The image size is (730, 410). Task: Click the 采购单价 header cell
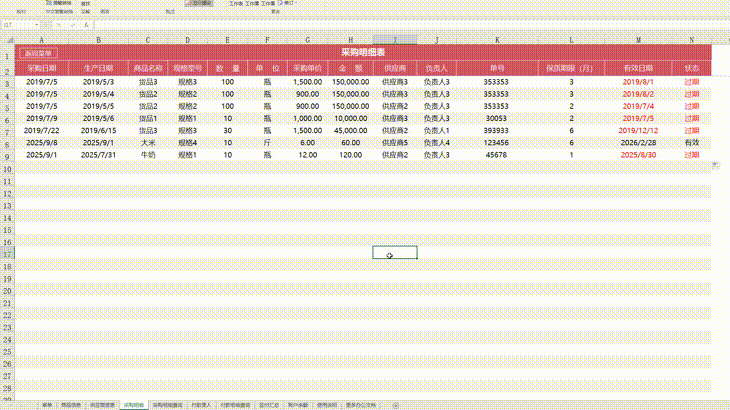point(307,68)
